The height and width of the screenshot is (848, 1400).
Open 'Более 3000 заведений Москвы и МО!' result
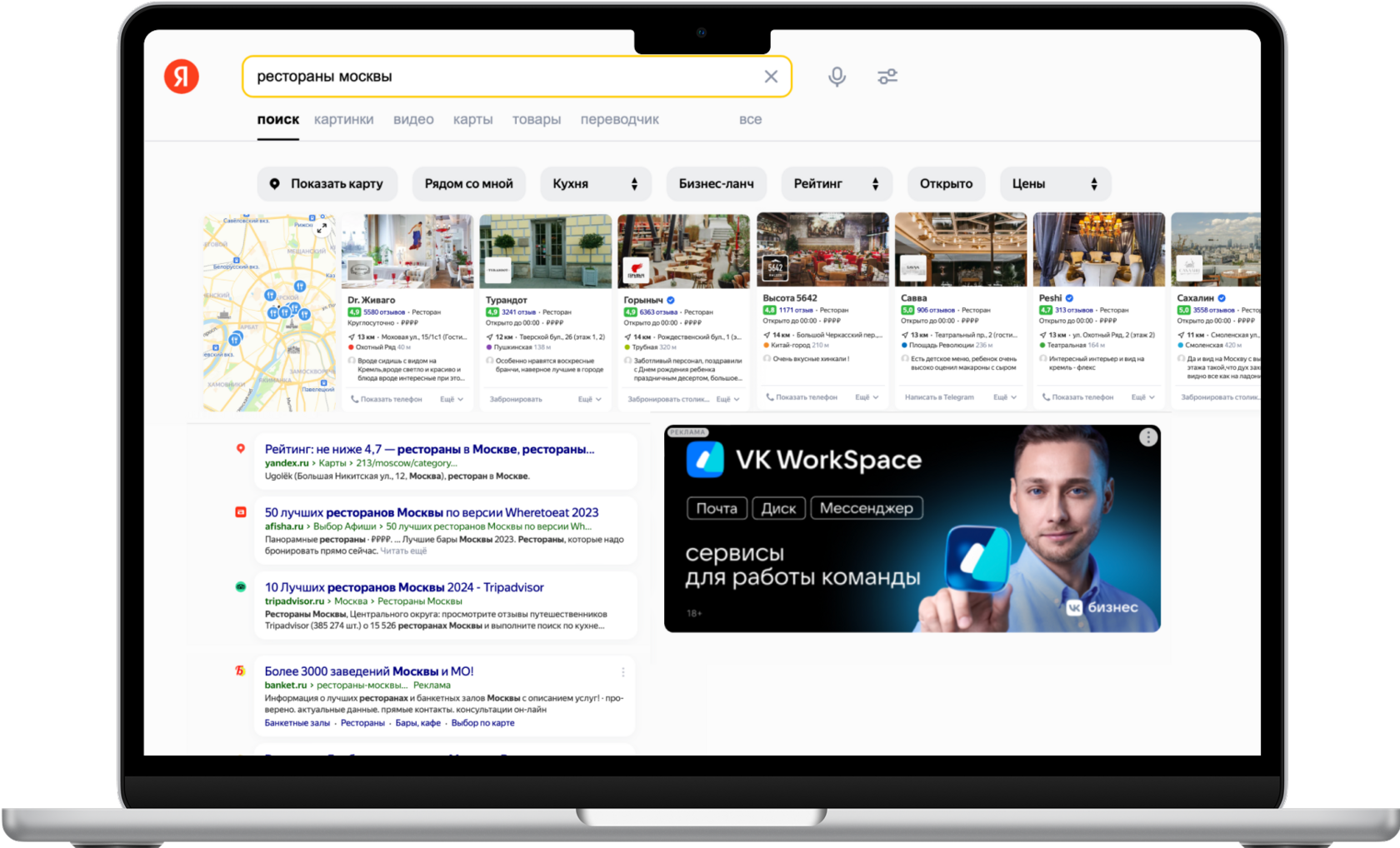coord(369,671)
